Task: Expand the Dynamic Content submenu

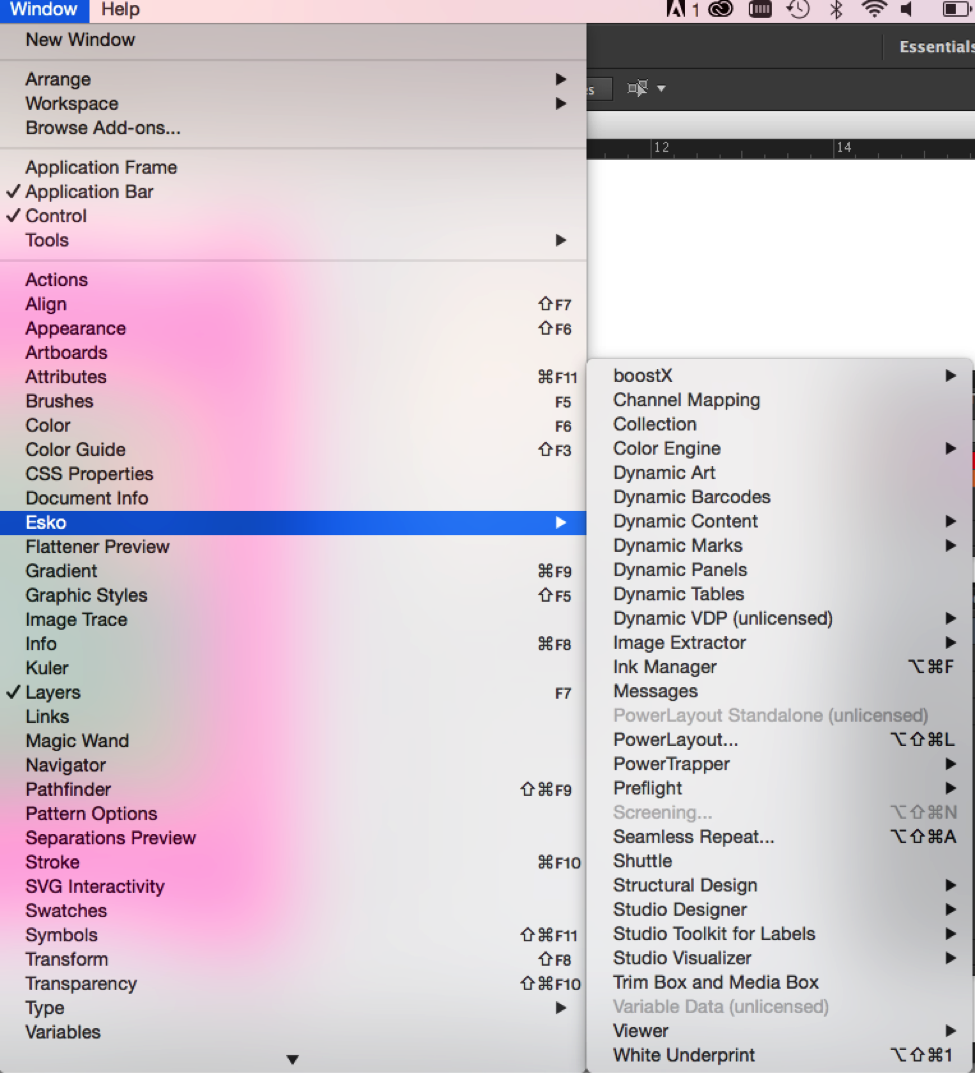Action: (x=780, y=521)
